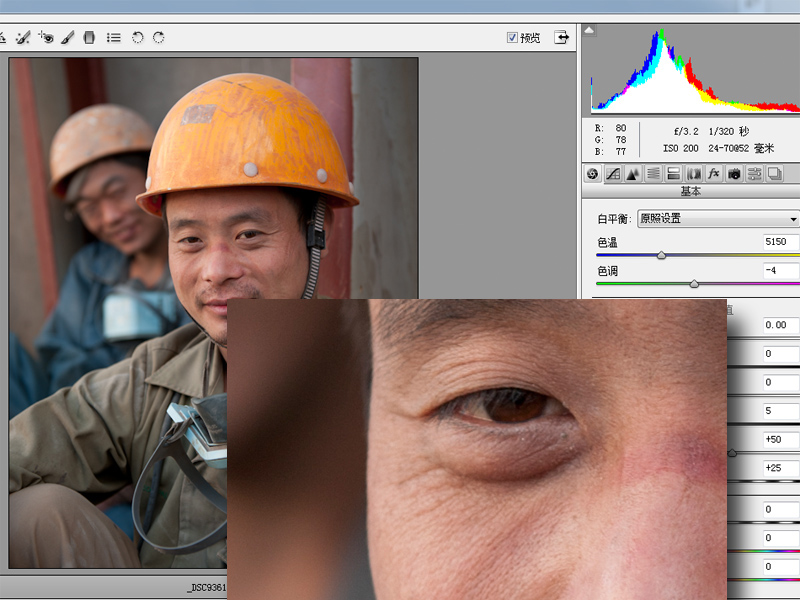This screenshot has width=800, height=600.
Task: Open the fx Effects tab
Action: coord(714,174)
